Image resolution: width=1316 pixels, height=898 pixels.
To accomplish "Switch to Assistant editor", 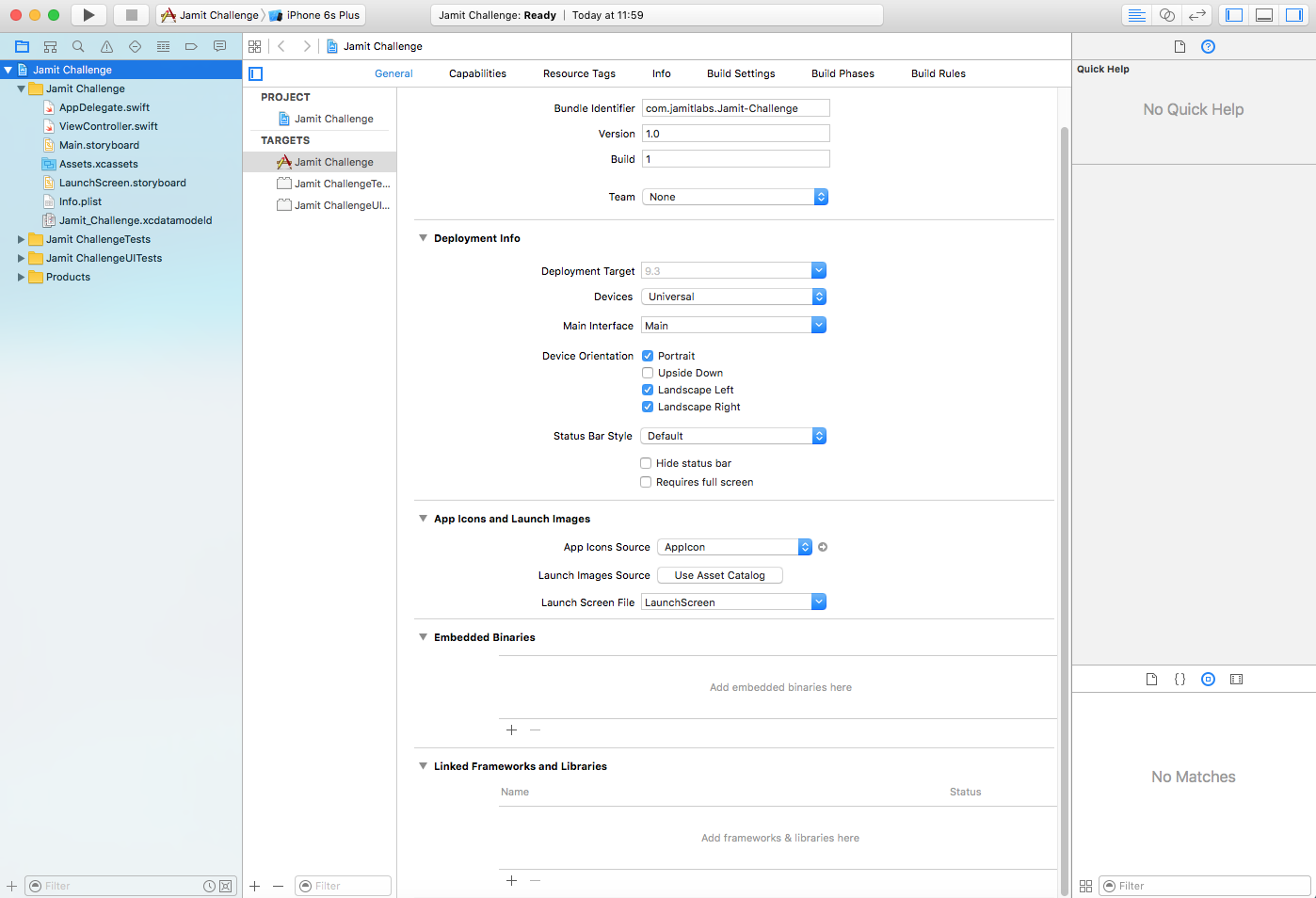I will click(x=1167, y=15).
